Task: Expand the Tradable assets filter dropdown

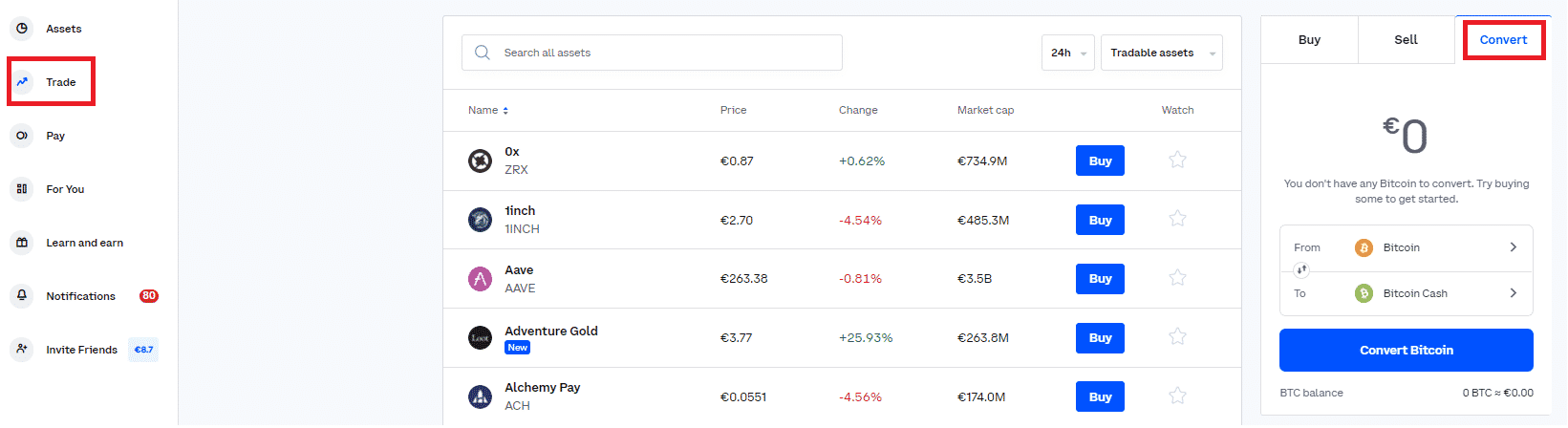Action: pyautogui.click(x=1161, y=53)
